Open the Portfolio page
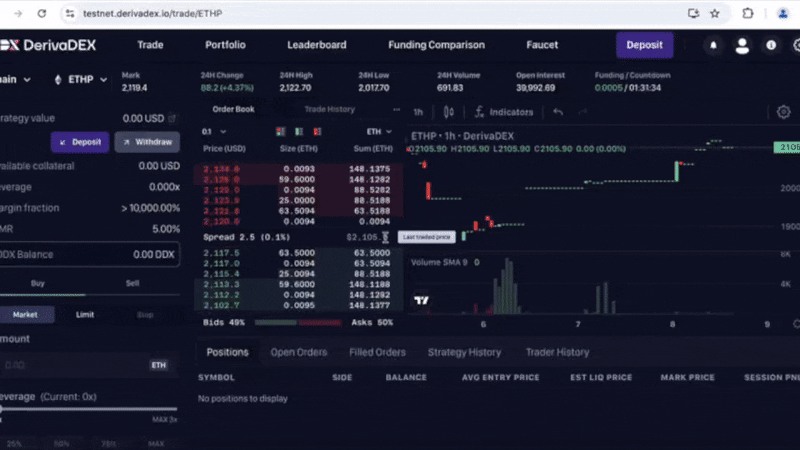The height and width of the screenshot is (450, 800). 225,45
